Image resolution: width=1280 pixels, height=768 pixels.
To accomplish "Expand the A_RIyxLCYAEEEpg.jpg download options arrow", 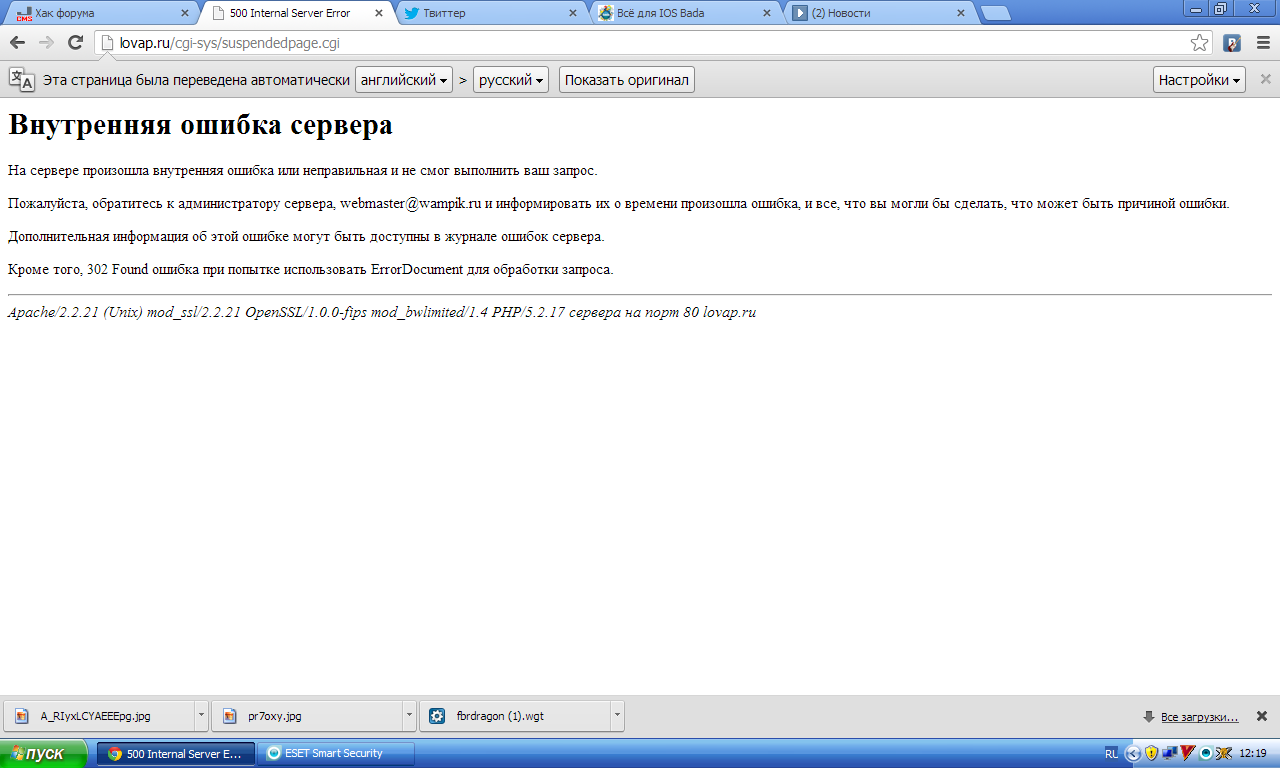I will click(x=201, y=716).
